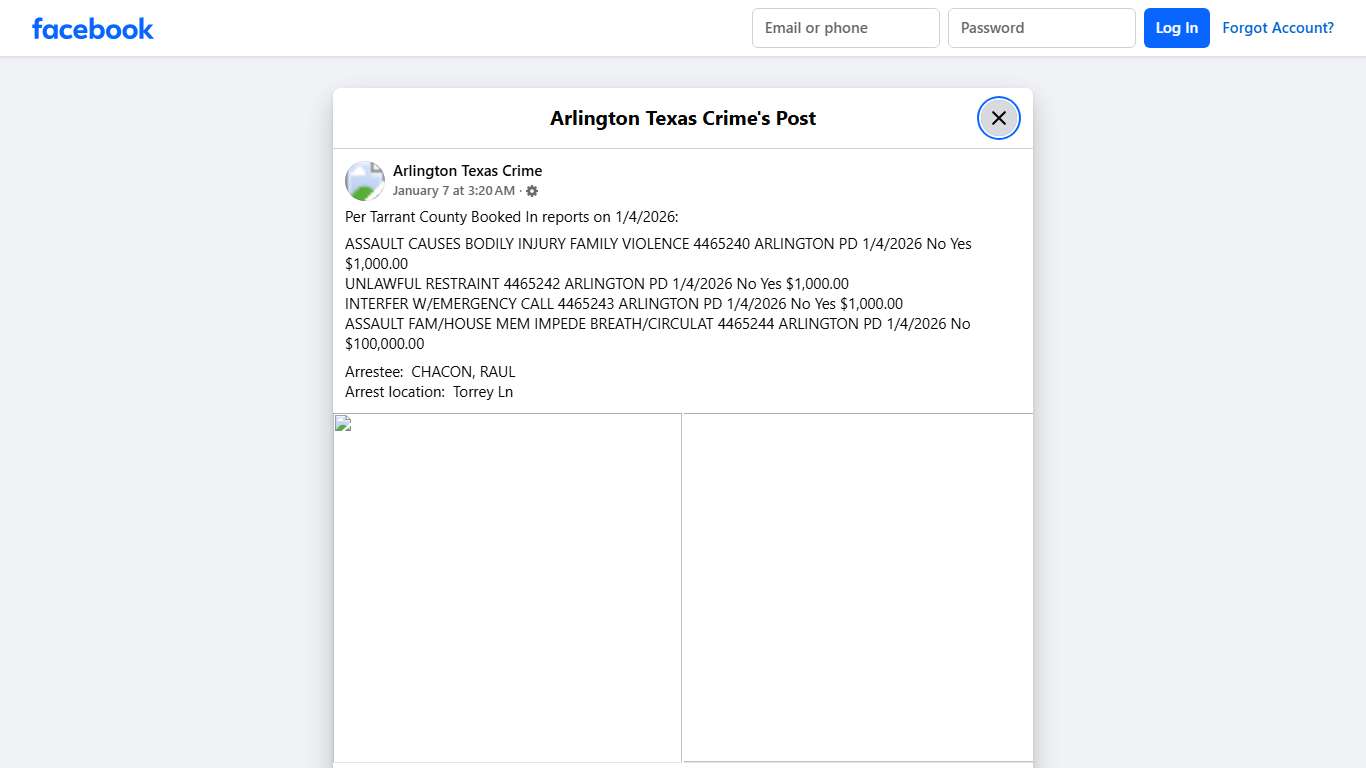Select the right post image area

tap(856, 587)
